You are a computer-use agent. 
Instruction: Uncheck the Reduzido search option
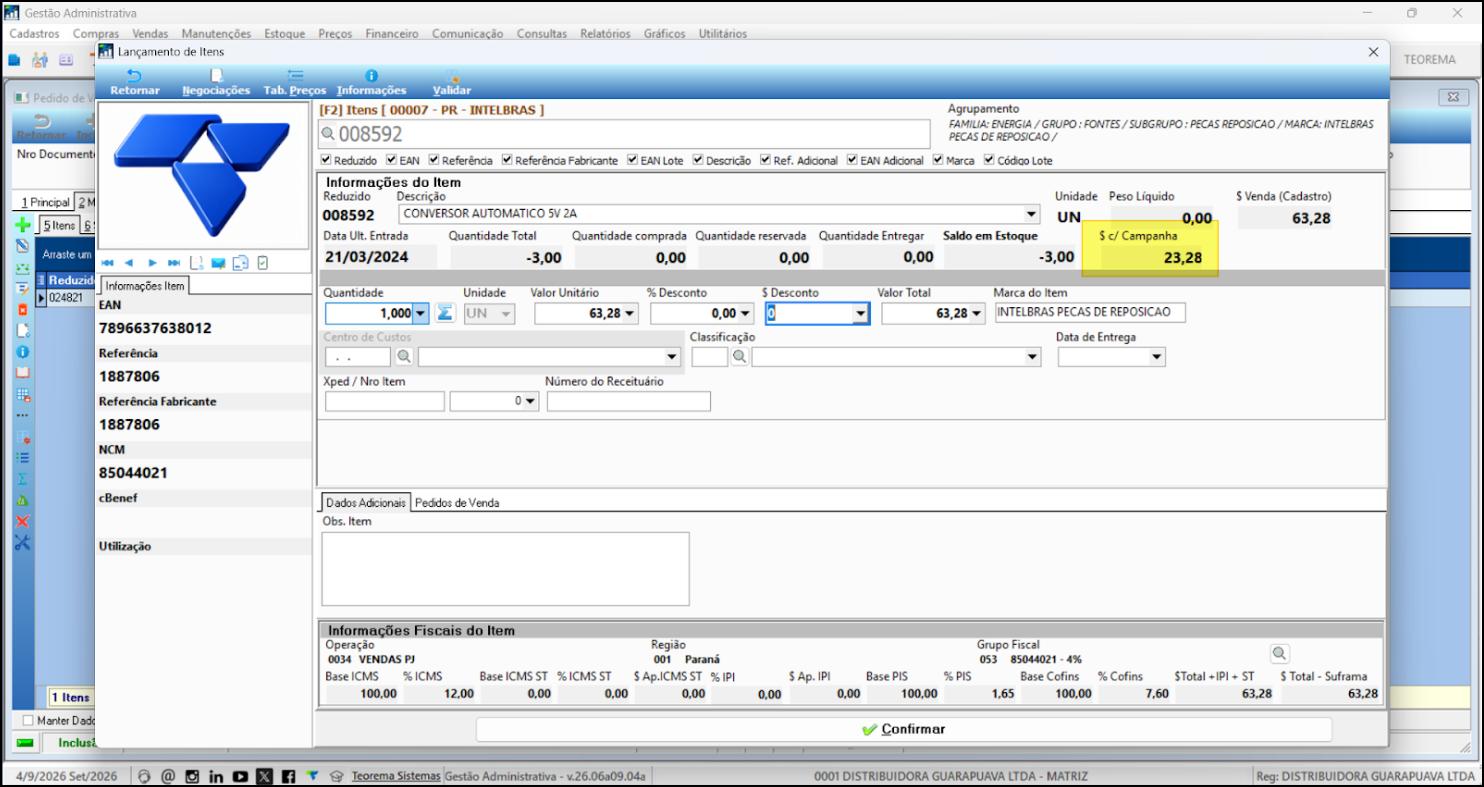click(x=326, y=160)
